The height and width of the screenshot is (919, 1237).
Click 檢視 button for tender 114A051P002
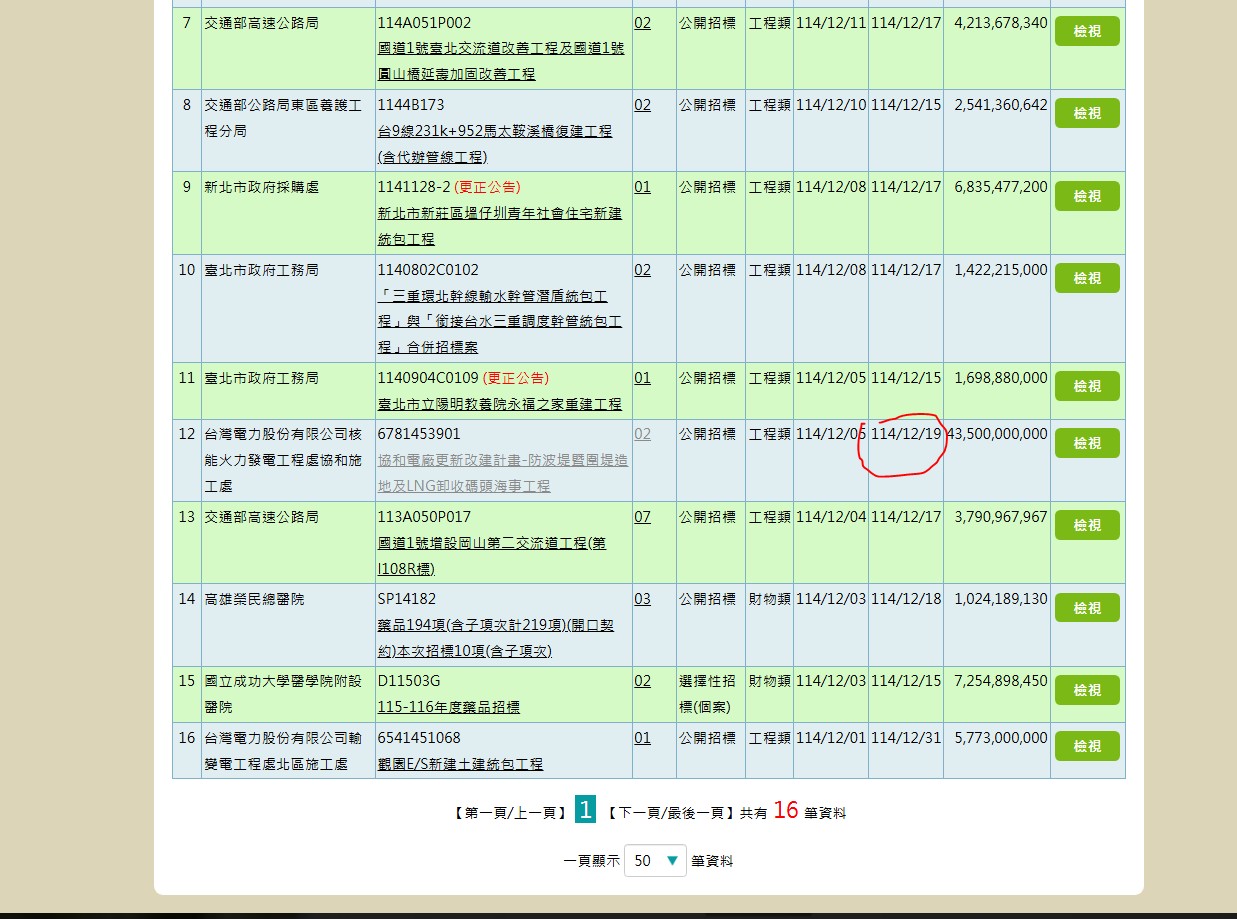tap(1087, 31)
